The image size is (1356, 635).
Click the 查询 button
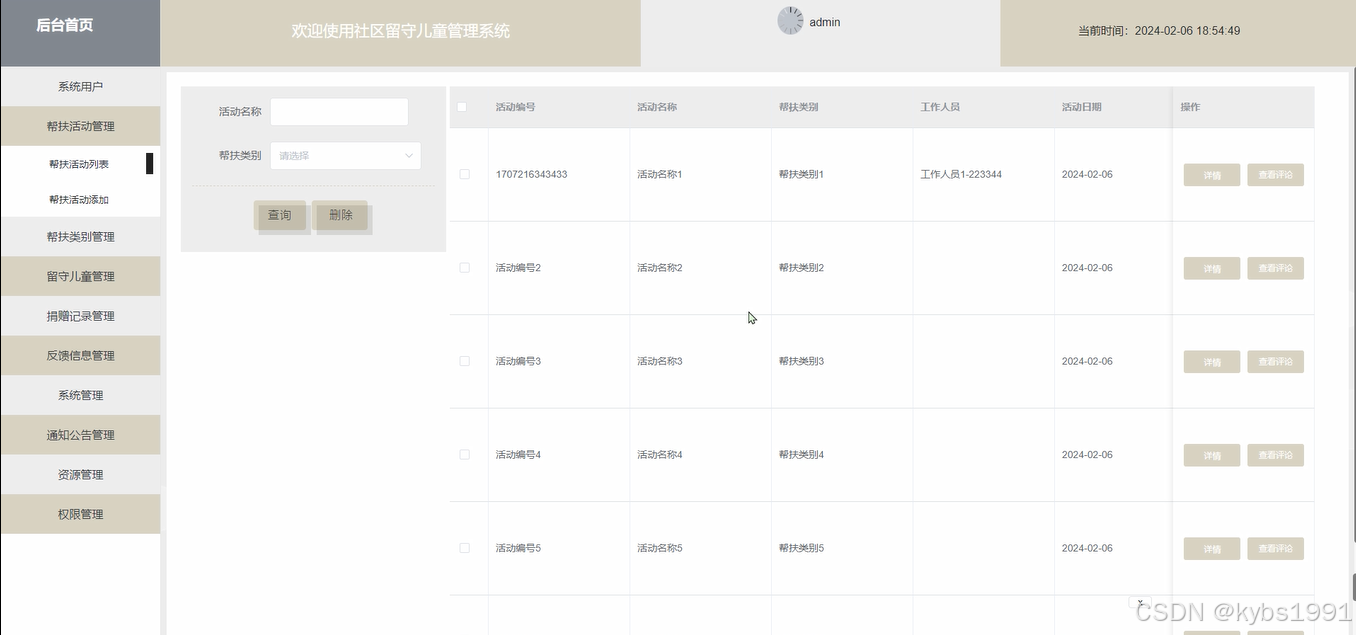point(279,215)
